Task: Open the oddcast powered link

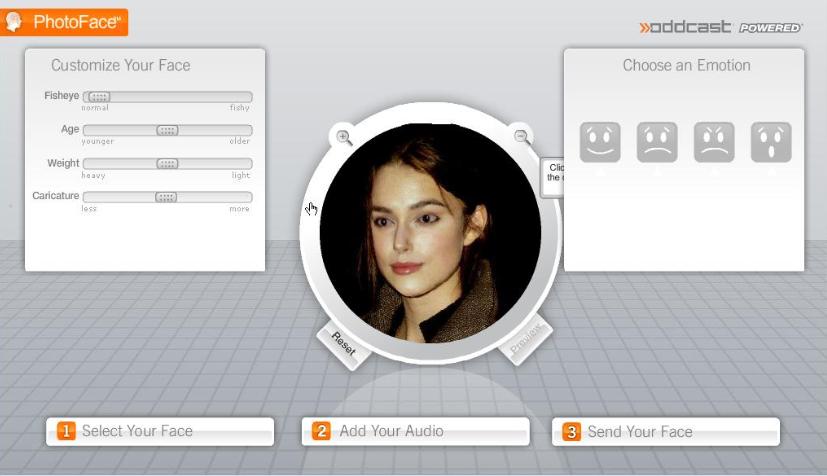Action: [x=720, y=27]
